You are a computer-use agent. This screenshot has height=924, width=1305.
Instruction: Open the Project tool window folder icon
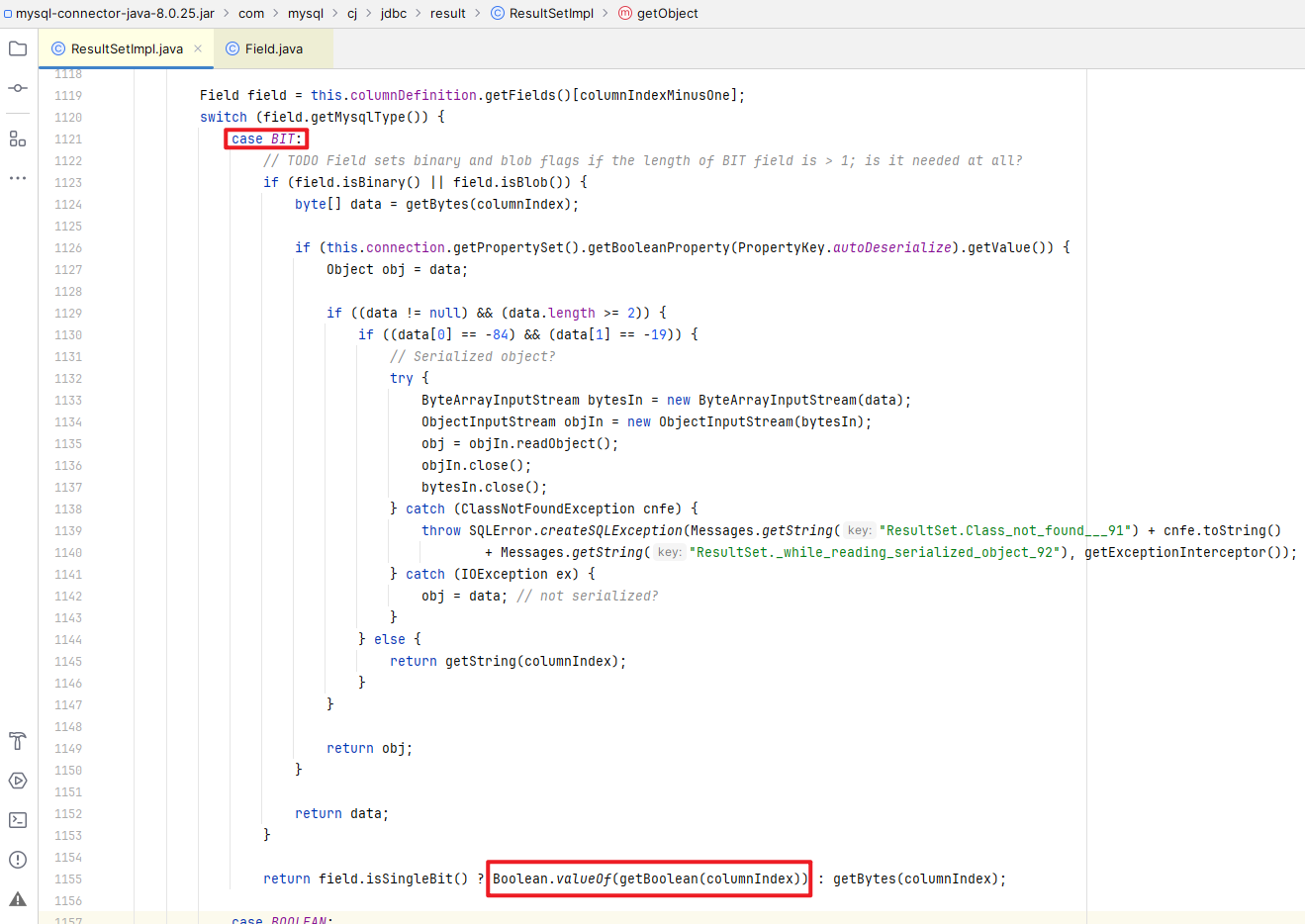tap(18, 48)
